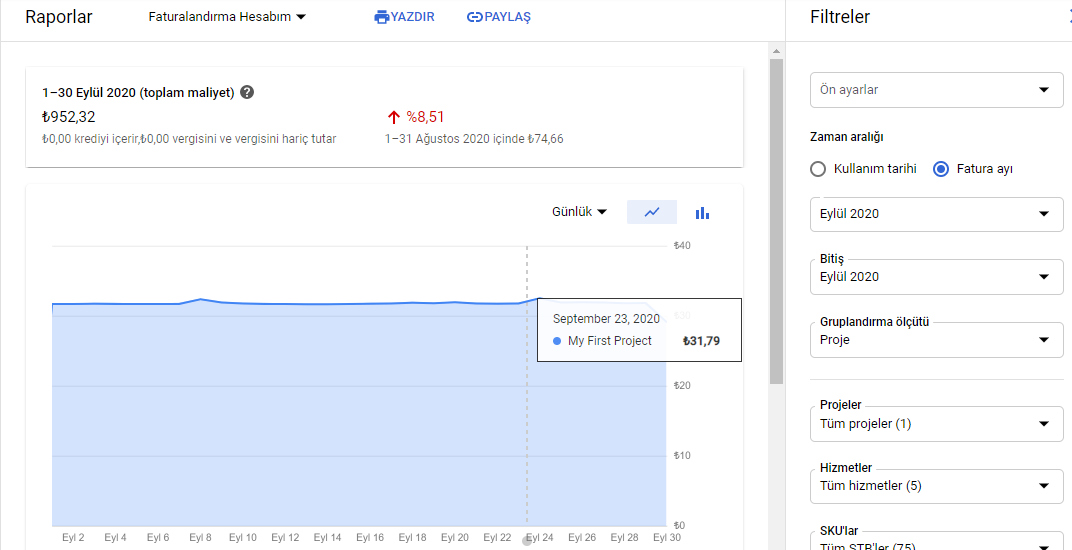This screenshot has height=550, width=1072.
Task: Click the print icon next to YAZDIR
Action: tap(381, 17)
